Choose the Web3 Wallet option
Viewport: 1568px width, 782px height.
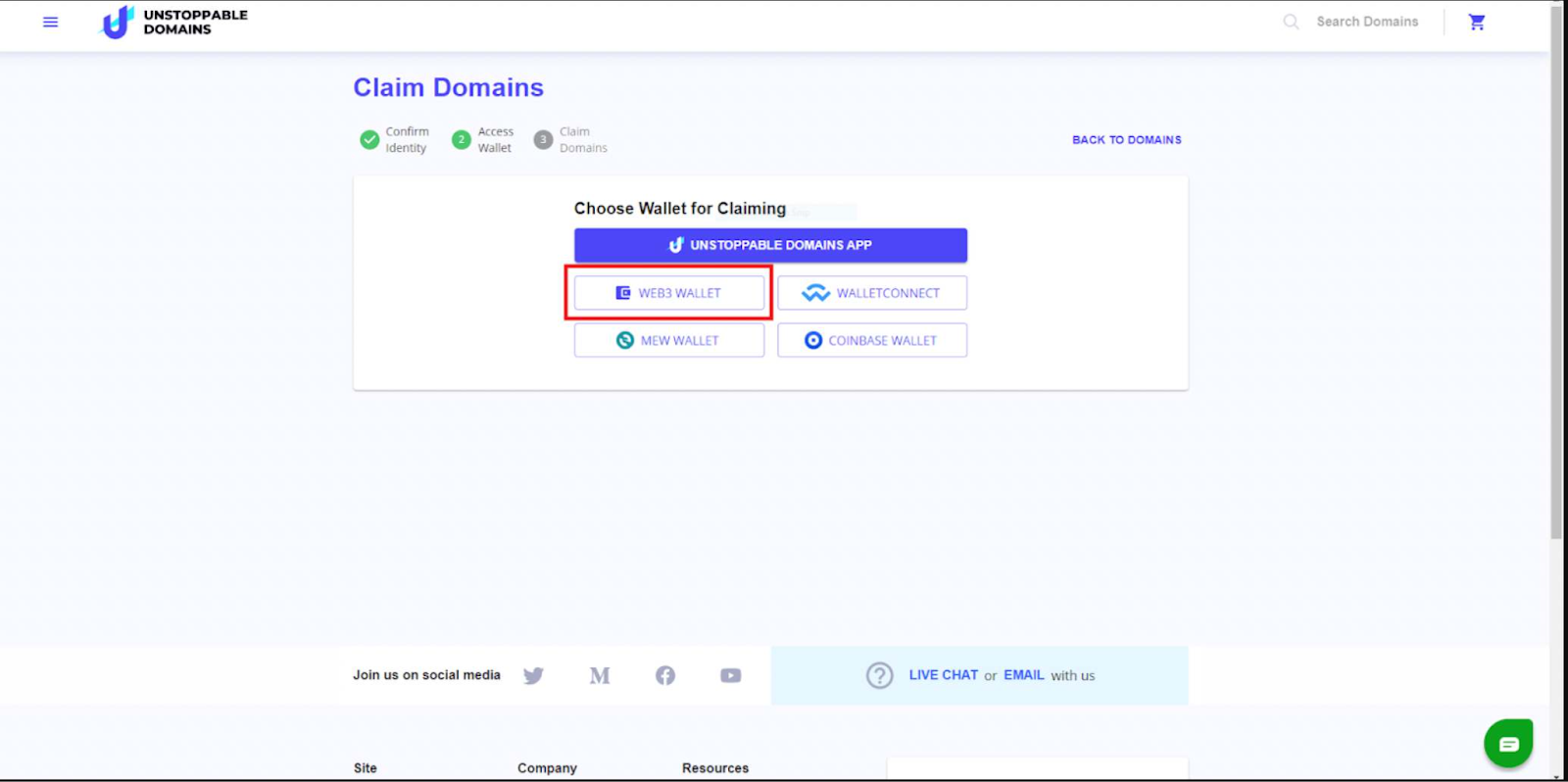[x=669, y=293]
